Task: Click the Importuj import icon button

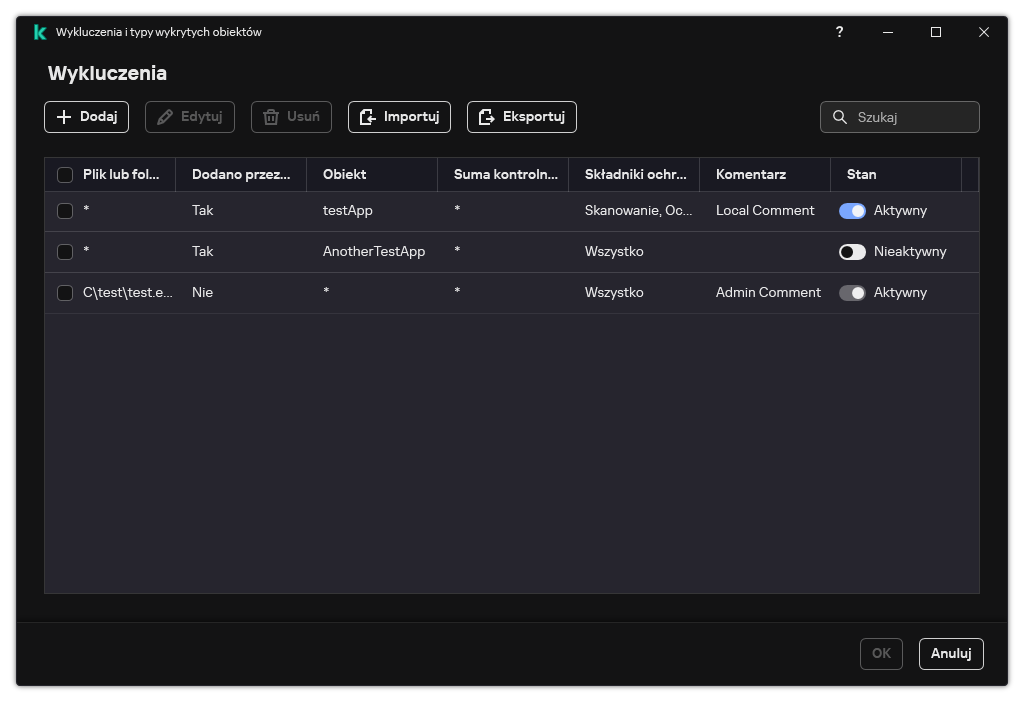Action: coord(399,117)
